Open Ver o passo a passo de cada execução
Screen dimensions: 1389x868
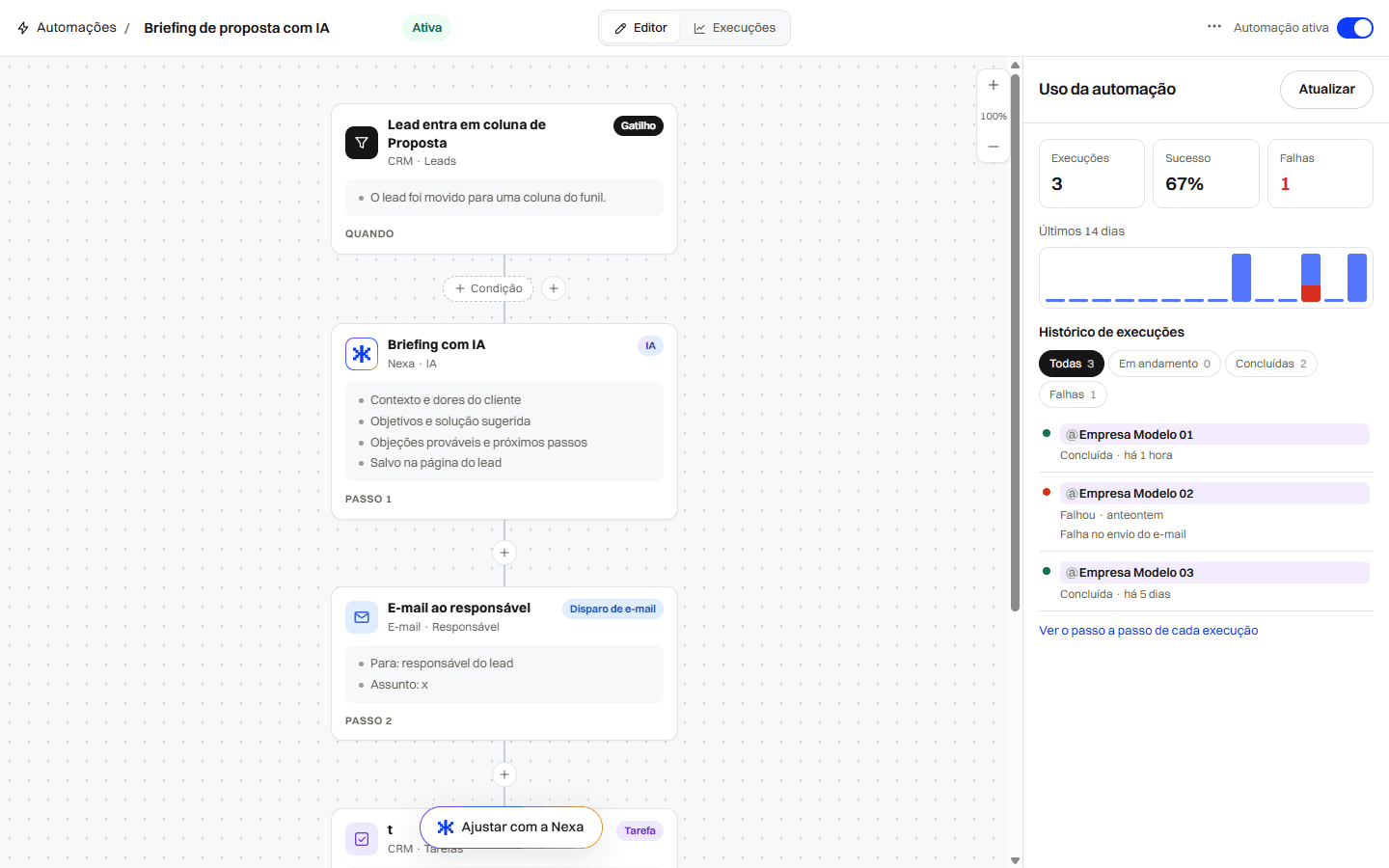pyautogui.click(x=1148, y=631)
